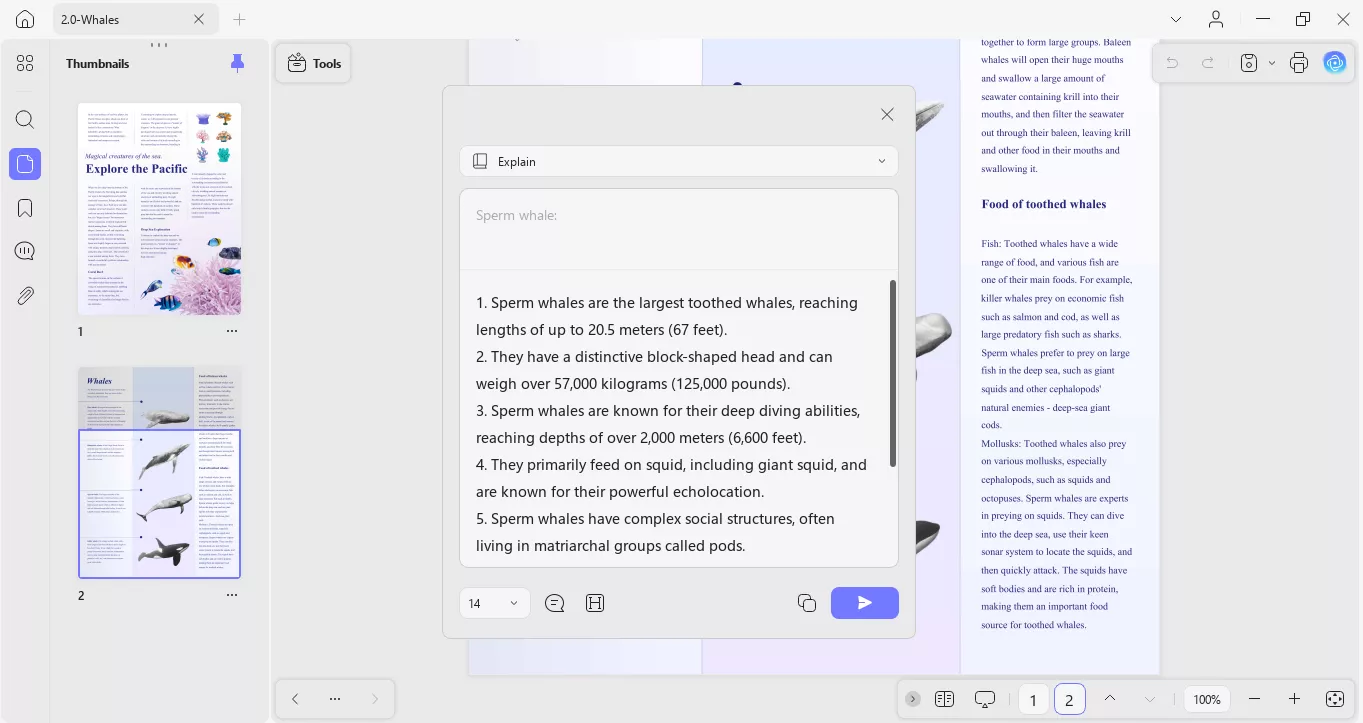This screenshot has width=1363, height=723.
Task: Start slideshow presentation mode
Action: [985, 699]
